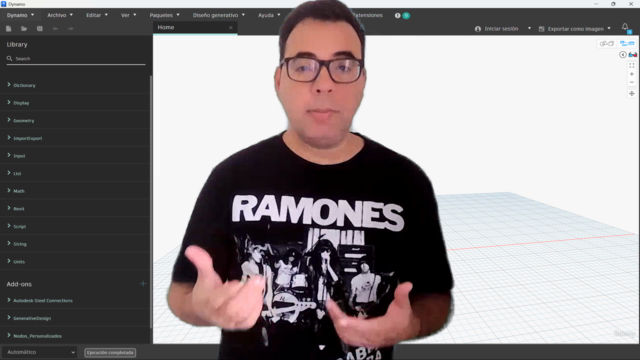This screenshot has height=360, width=640.
Task: Click the Library panel title
Action: 17,44
